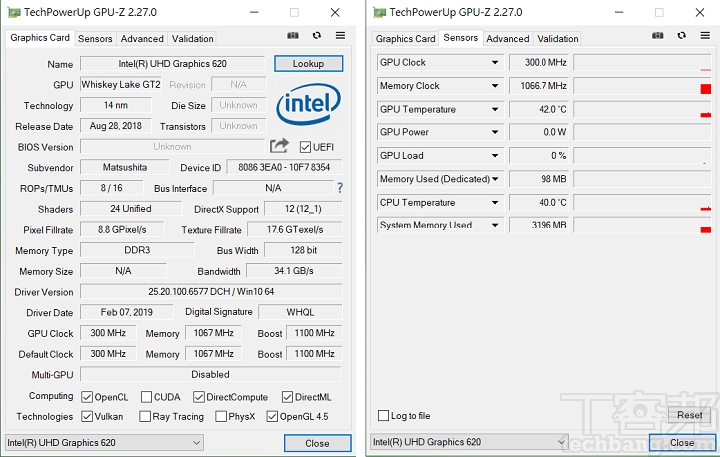The width and height of the screenshot is (720, 457).
Task: Click the Bus Interface question mark
Action: pos(340,188)
